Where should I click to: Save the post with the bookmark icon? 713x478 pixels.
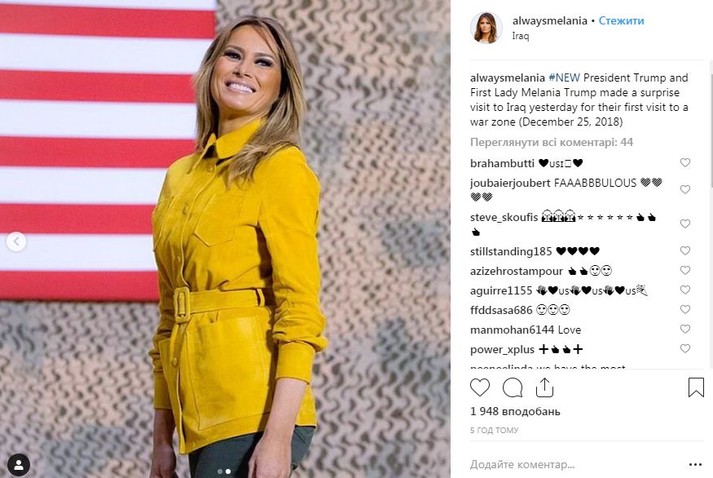(x=696, y=387)
